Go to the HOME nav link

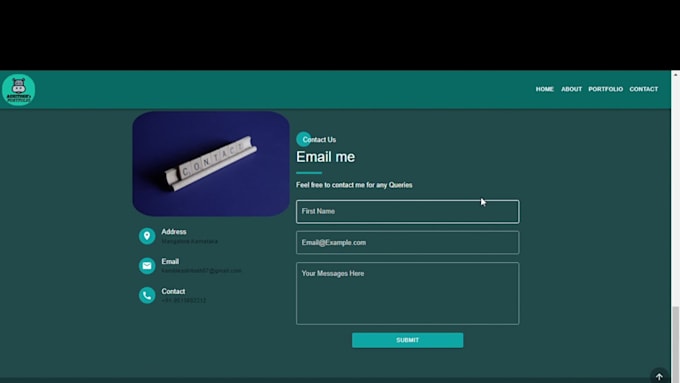tap(545, 89)
